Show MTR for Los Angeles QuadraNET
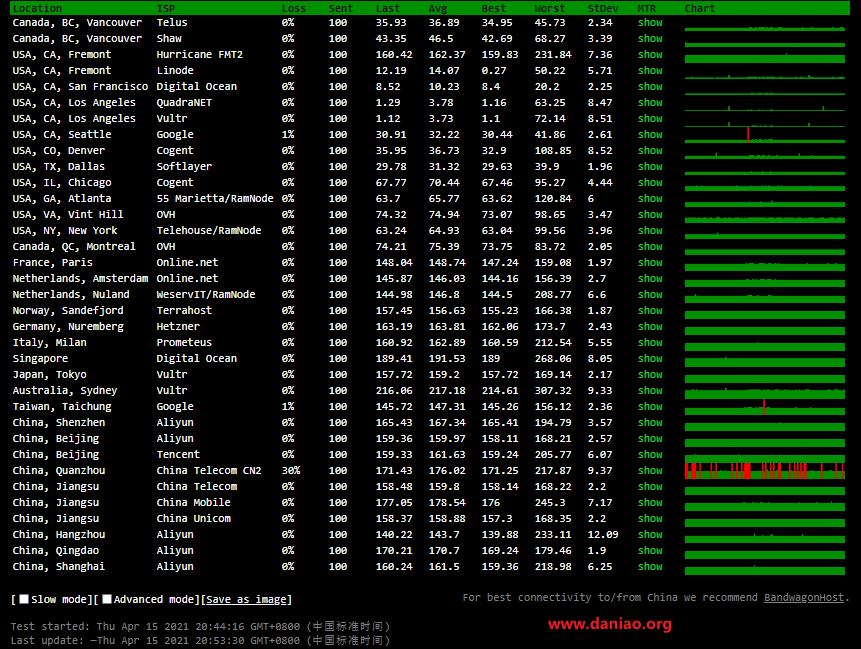861x649 pixels. click(x=650, y=102)
